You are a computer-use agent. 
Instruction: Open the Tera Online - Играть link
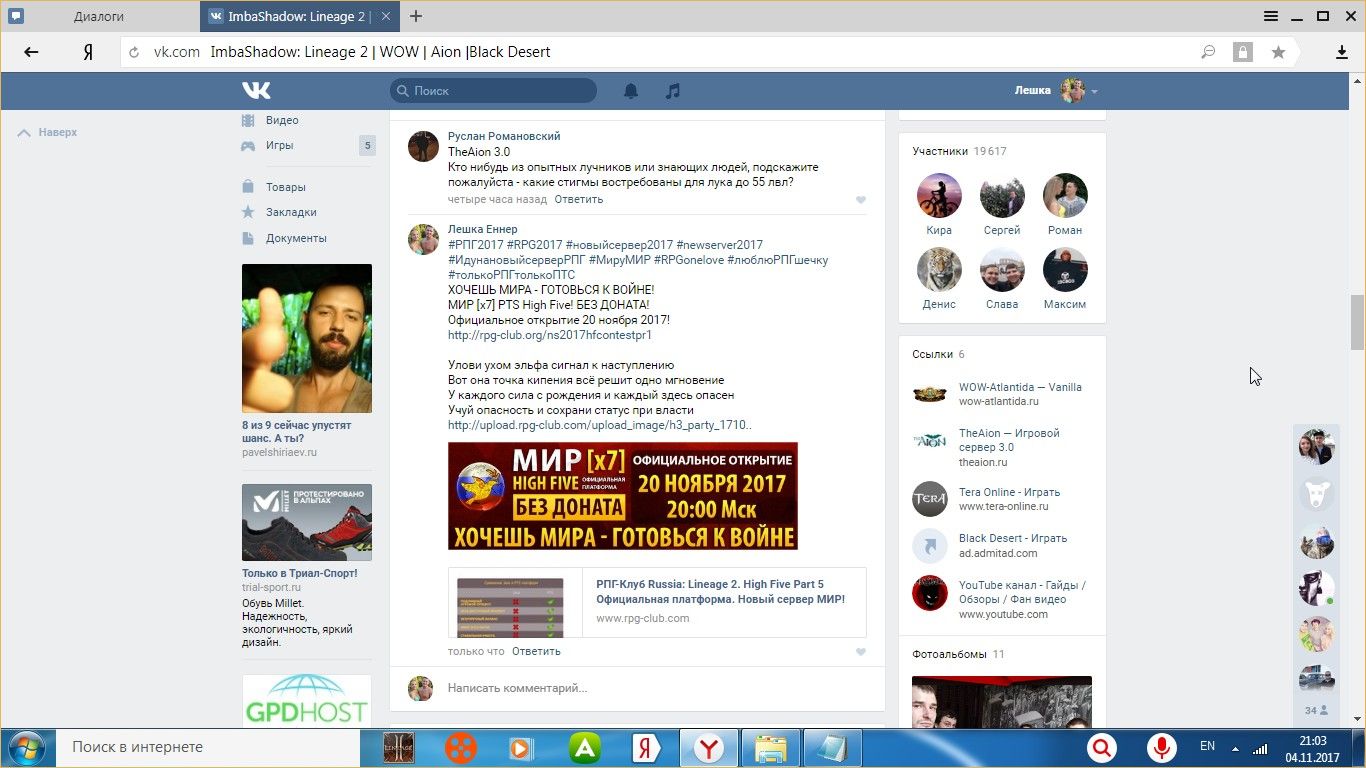click(x=1009, y=492)
